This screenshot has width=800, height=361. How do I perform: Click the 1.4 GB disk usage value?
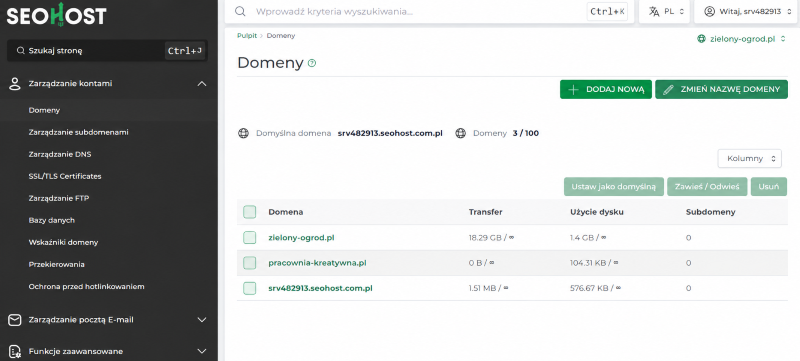pyautogui.click(x=588, y=238)
